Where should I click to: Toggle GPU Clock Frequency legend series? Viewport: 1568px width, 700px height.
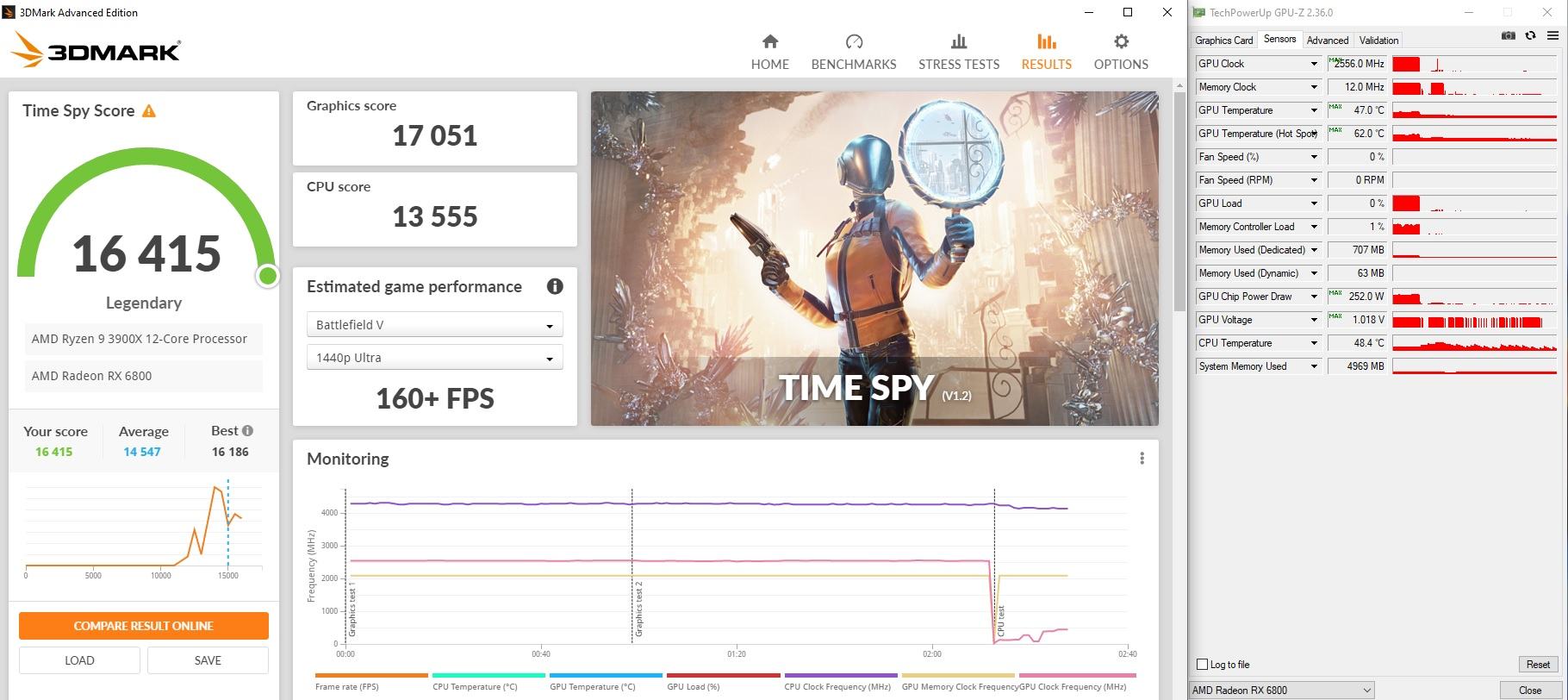tap(1077, 681)
